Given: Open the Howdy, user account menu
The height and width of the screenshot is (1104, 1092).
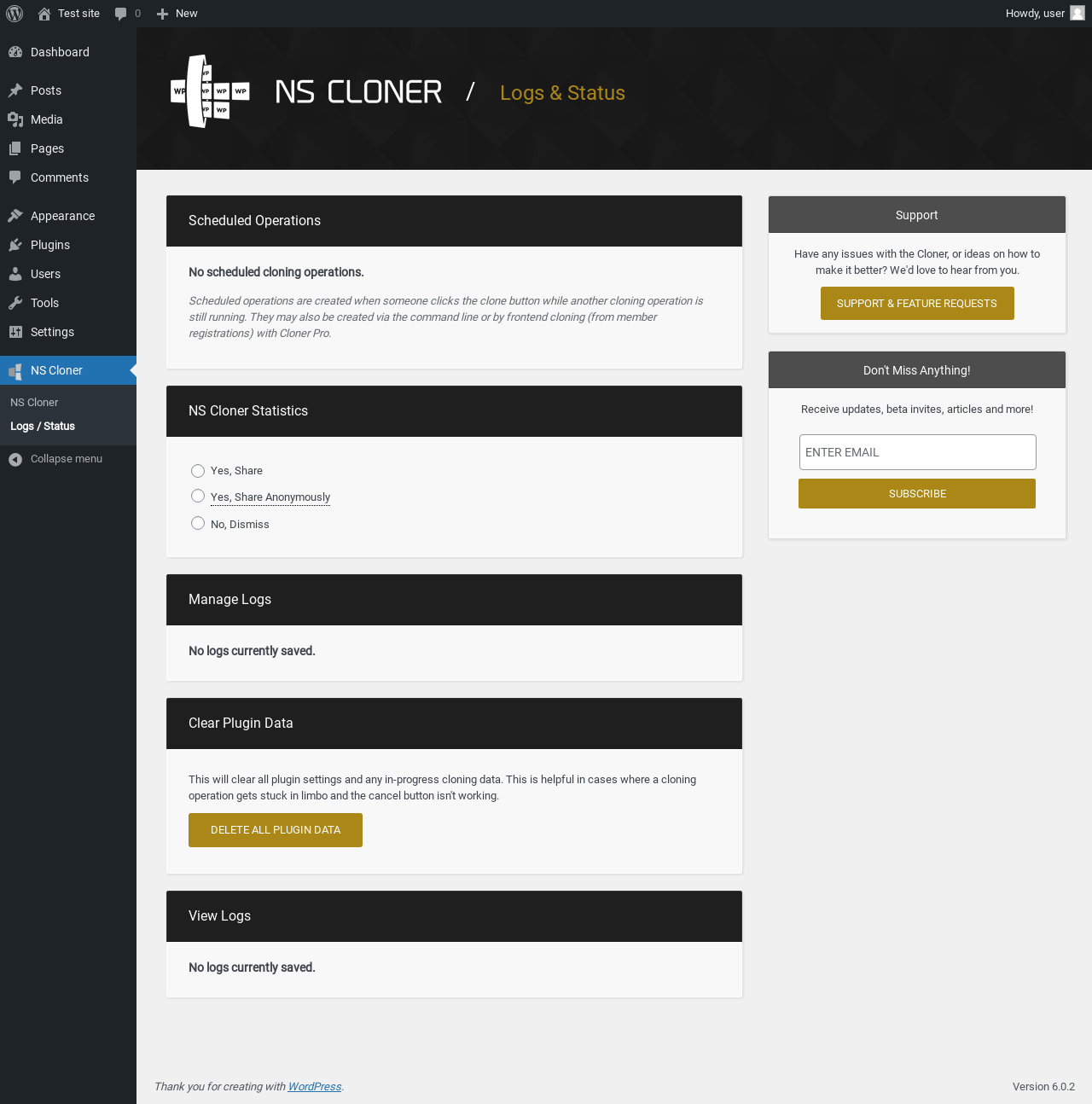Looking at the screenshot, I should 1045,14.
